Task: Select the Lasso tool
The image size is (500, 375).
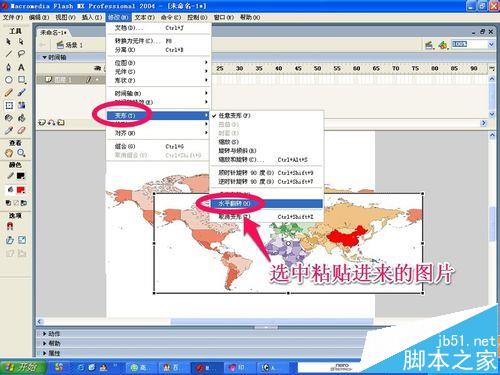Action: coord(21,54)
